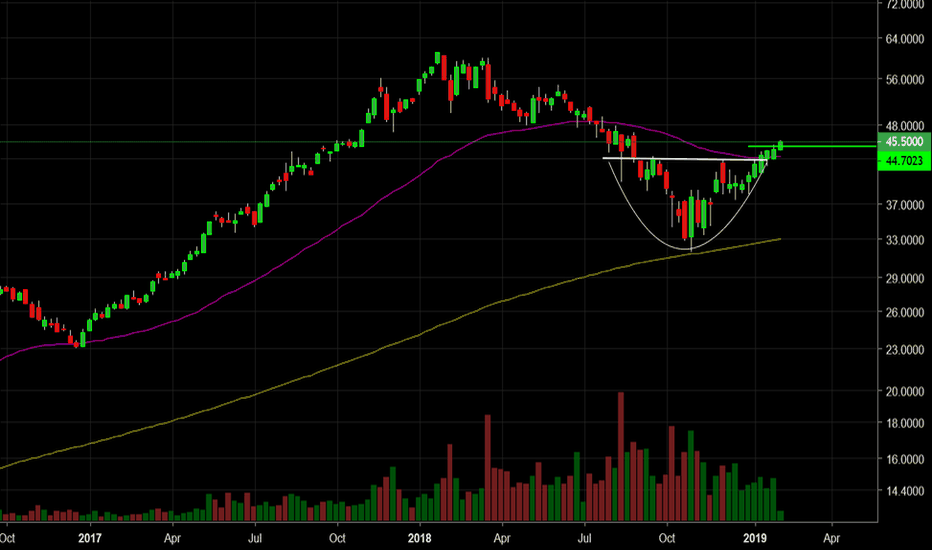Viewport: 932px width, 550px height.
Task: Click the green 44.7023 price label
Action: pyautogui.click(x=904, y=161)
